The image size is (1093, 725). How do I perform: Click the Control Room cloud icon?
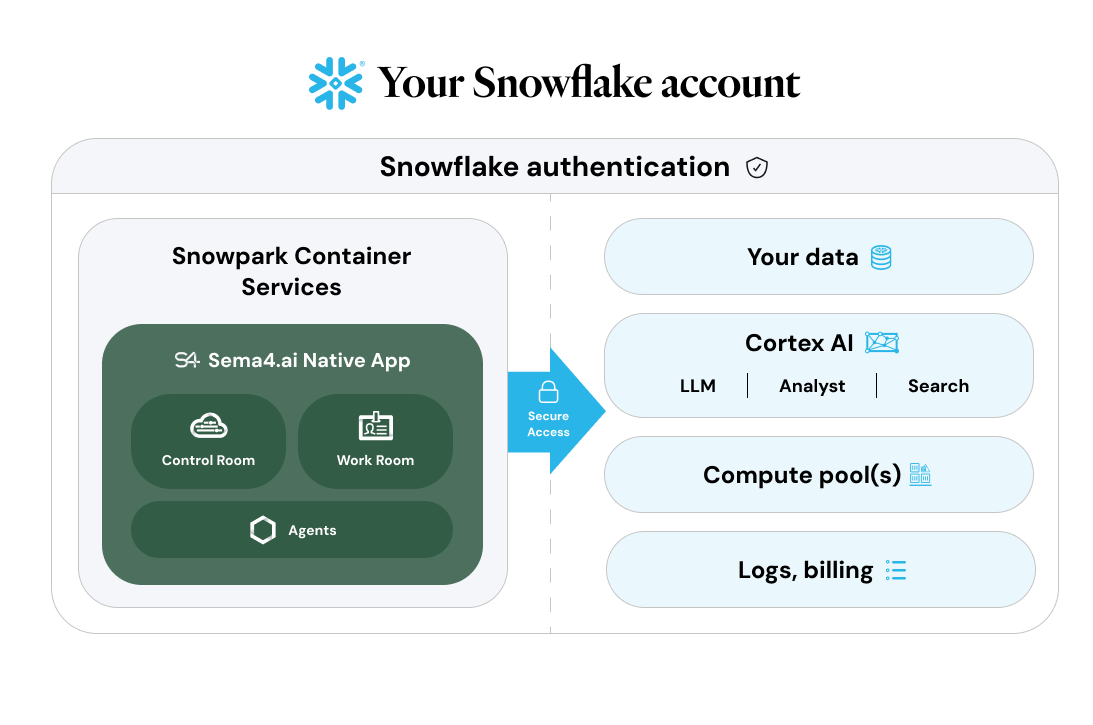click(x=208, y=425)
